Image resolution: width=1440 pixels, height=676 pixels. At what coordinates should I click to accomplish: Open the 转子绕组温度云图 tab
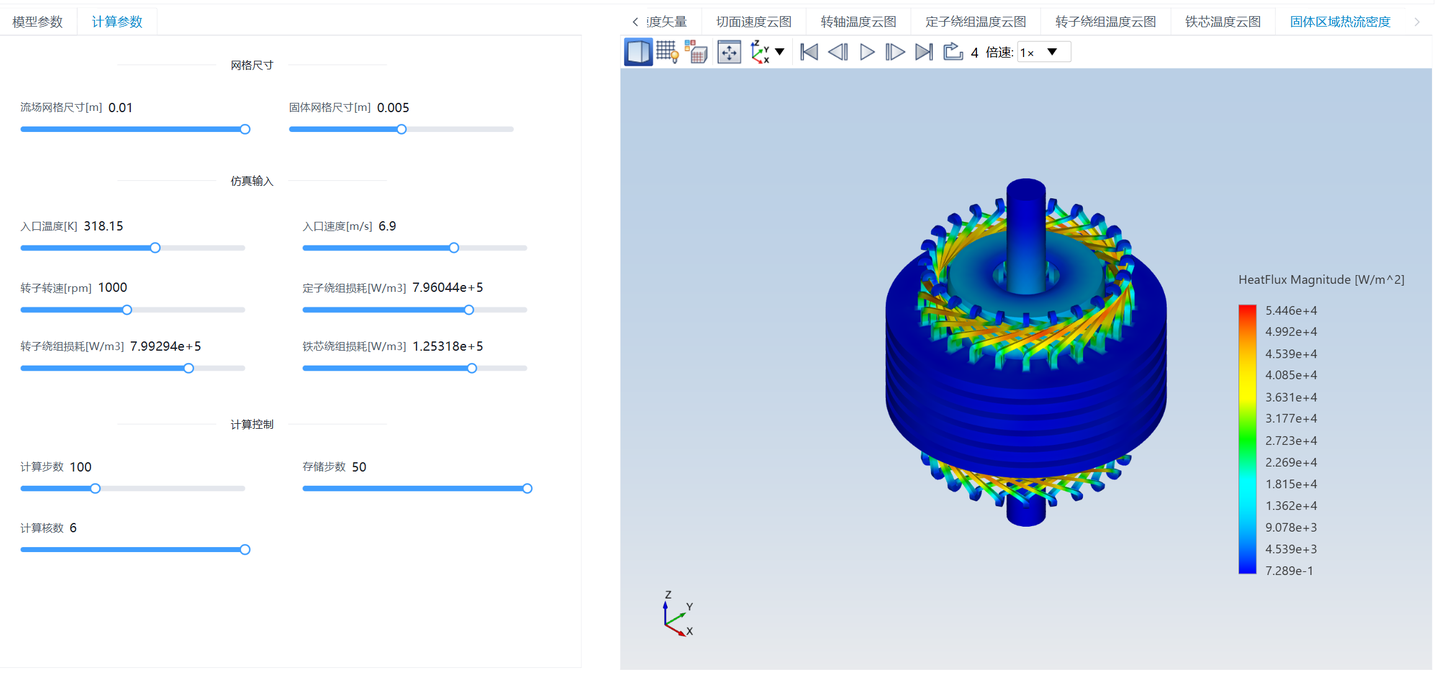[1106, 21]
